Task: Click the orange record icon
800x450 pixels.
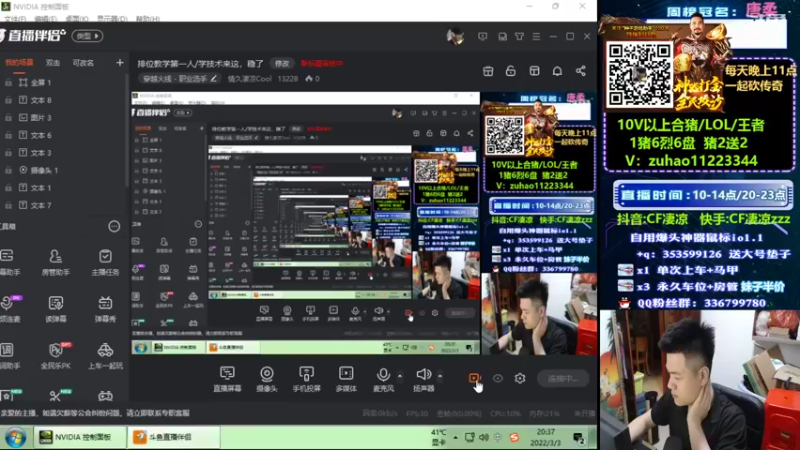Action: [x=474, y=378]
